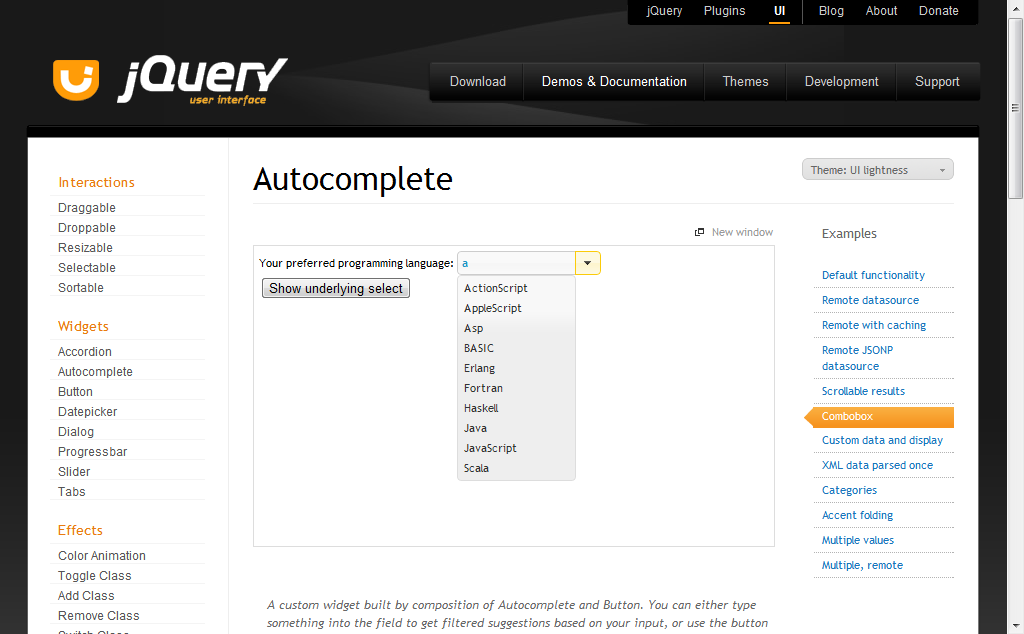Open the Blog top bar link

coord(831,11)
